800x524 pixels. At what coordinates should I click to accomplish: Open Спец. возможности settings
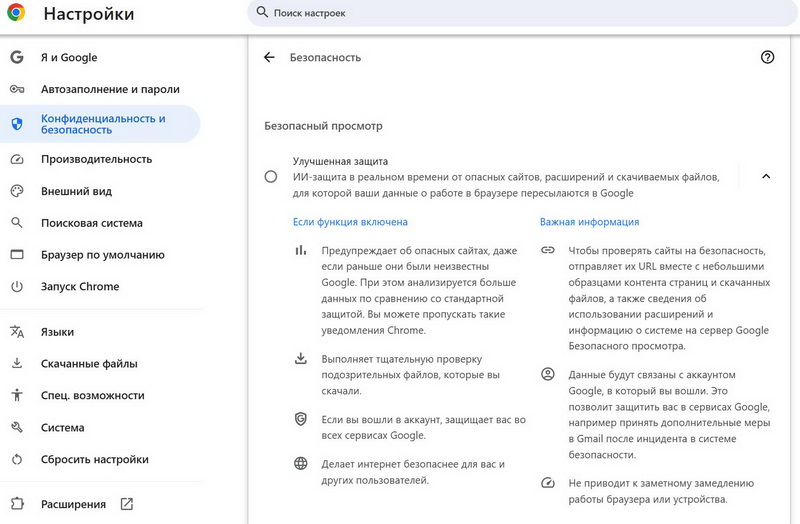click(92, 396)
